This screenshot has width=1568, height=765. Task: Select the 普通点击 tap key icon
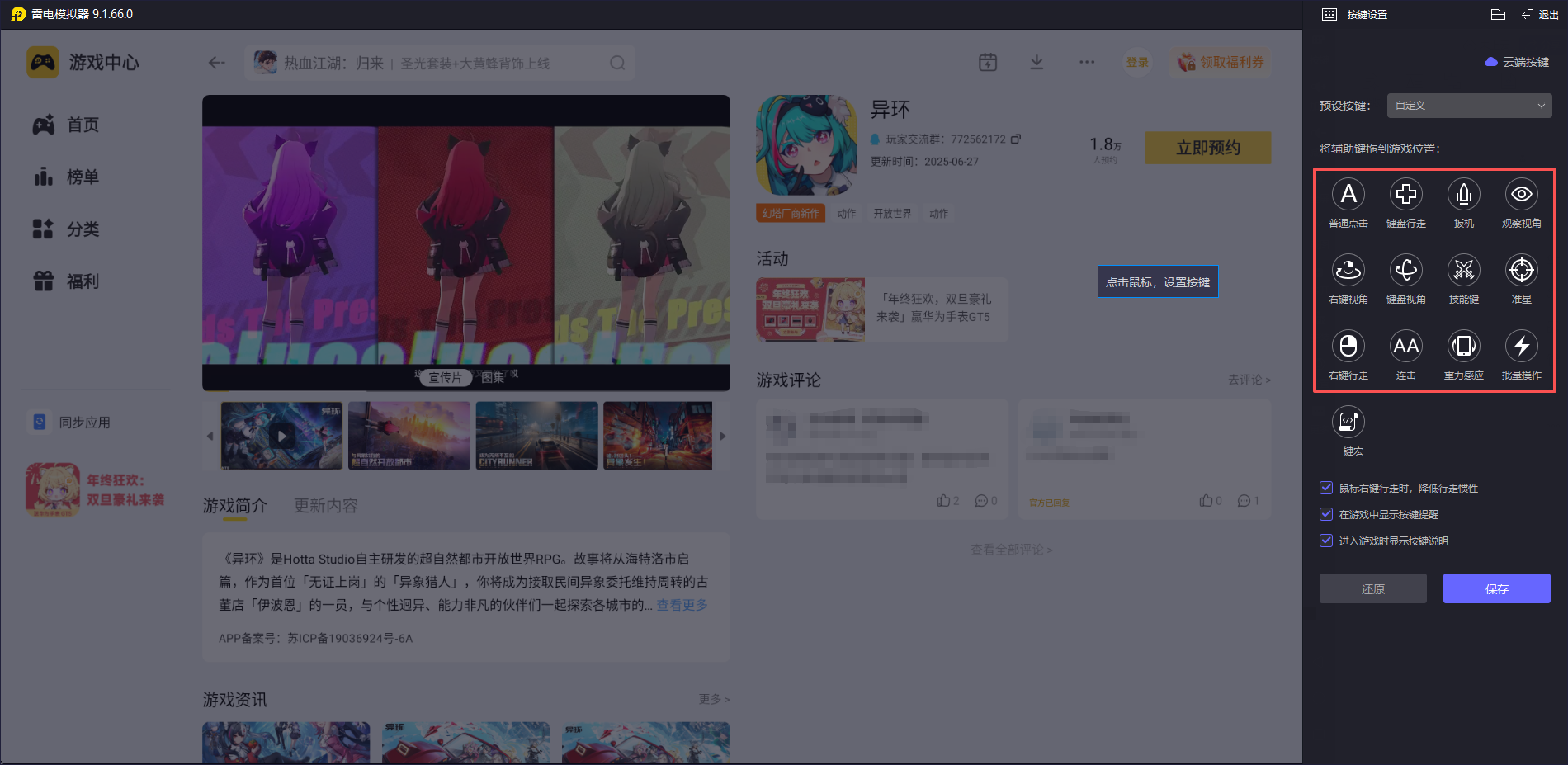coord(1348,195)
